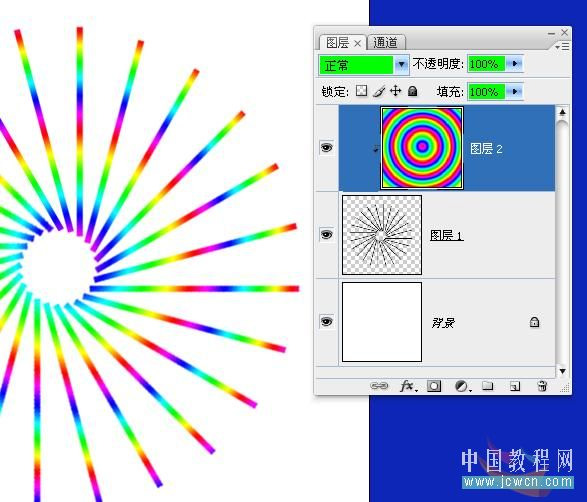587x502 pixels.
Task: Lock transparent pixels
Action: click(x=361, y=91)
